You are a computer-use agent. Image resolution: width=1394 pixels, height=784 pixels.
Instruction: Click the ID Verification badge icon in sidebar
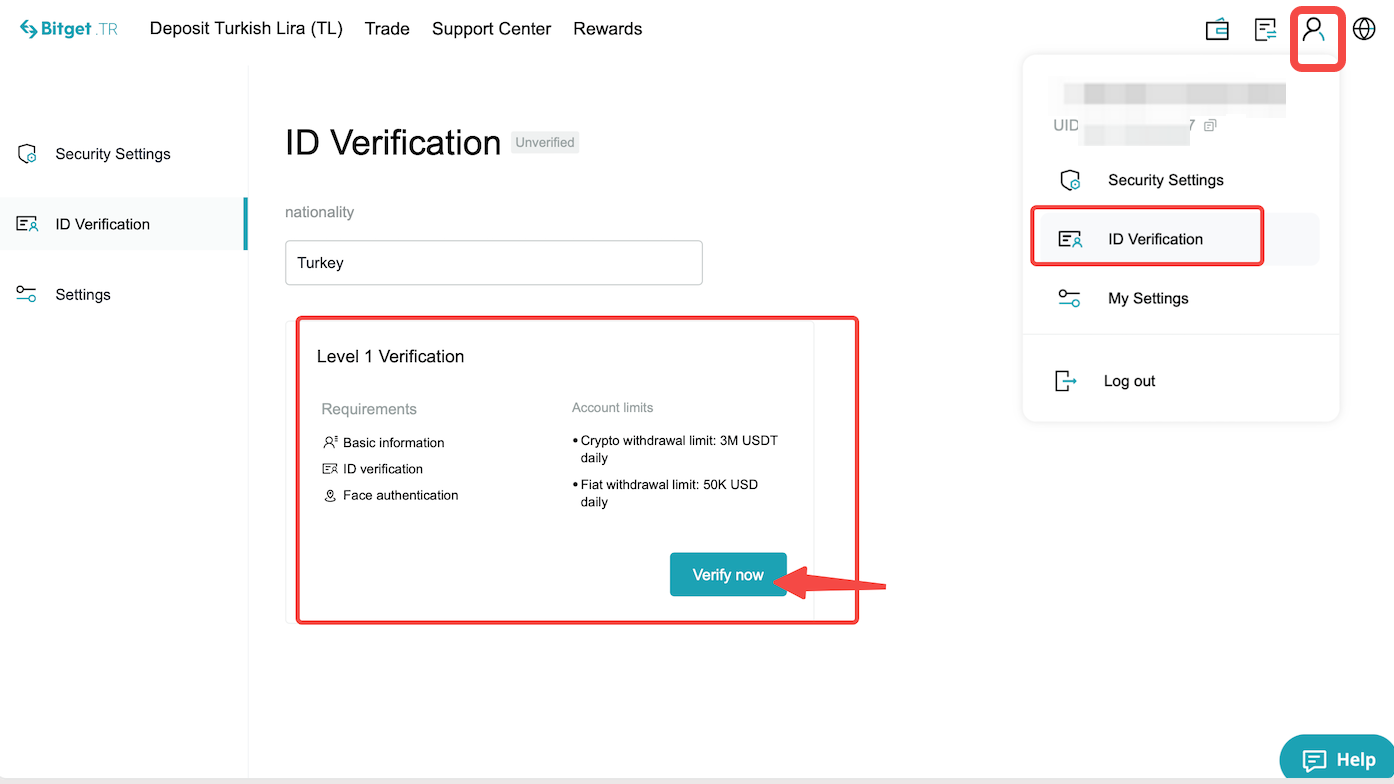[27, 223]
